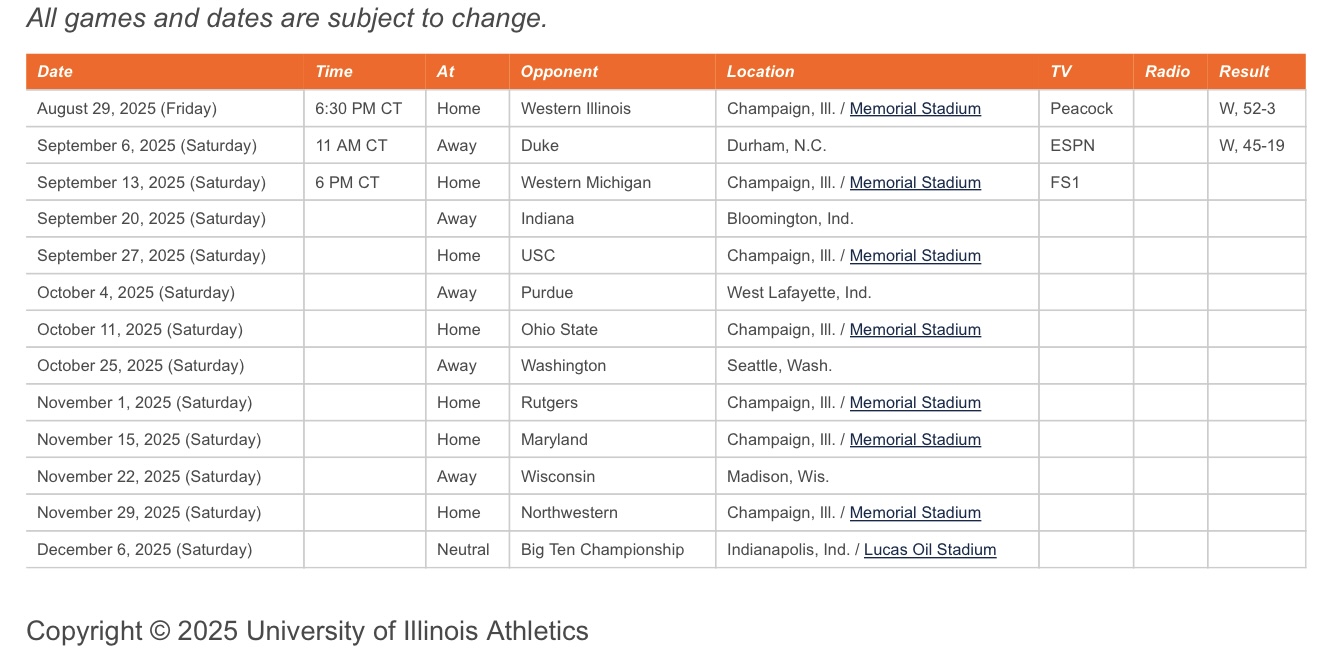Select the October 25, 2025 date cell

pos(140,366)
